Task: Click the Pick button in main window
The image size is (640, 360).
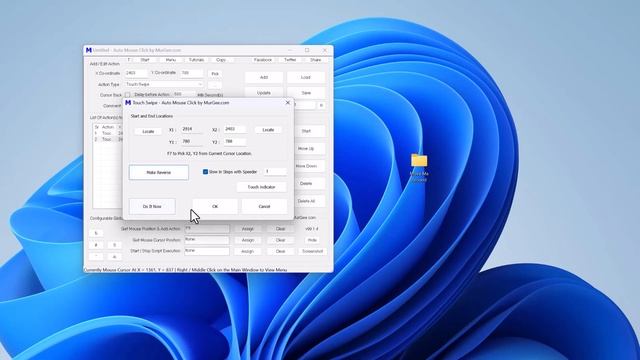Action: (x=215, y=74)
